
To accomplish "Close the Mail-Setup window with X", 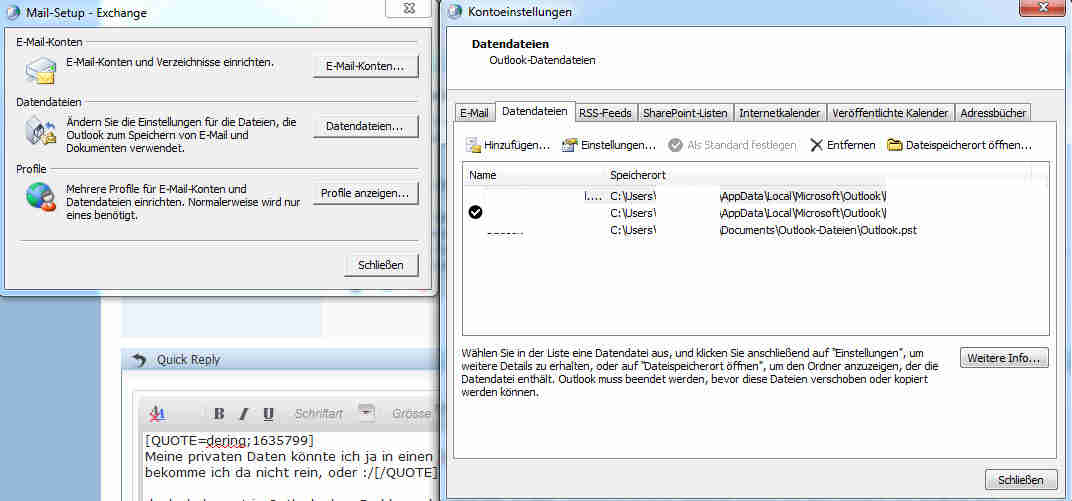I will click(409, 8).
